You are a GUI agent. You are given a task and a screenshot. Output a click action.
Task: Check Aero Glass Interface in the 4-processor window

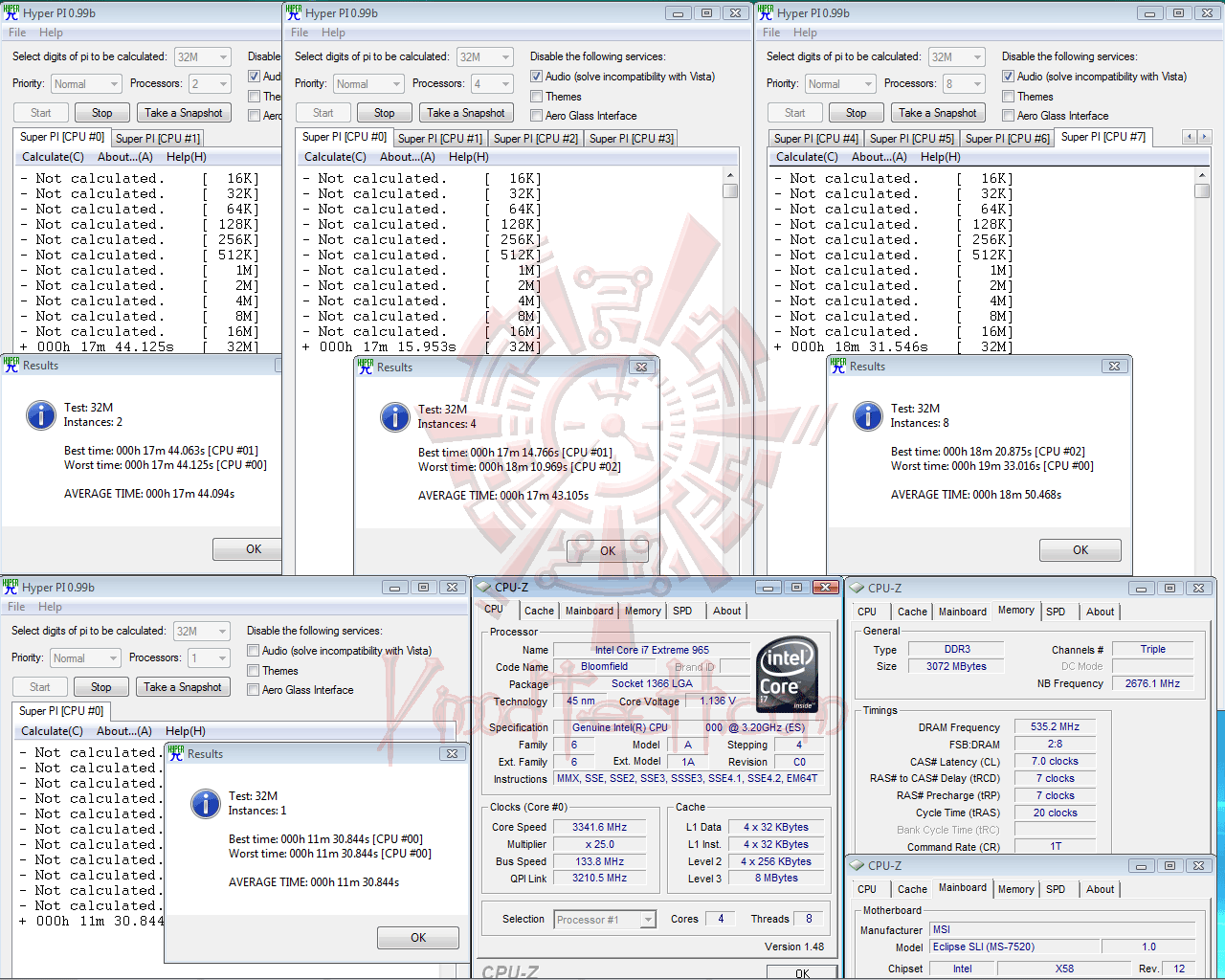pyautogui.click(x=536, y=116)
